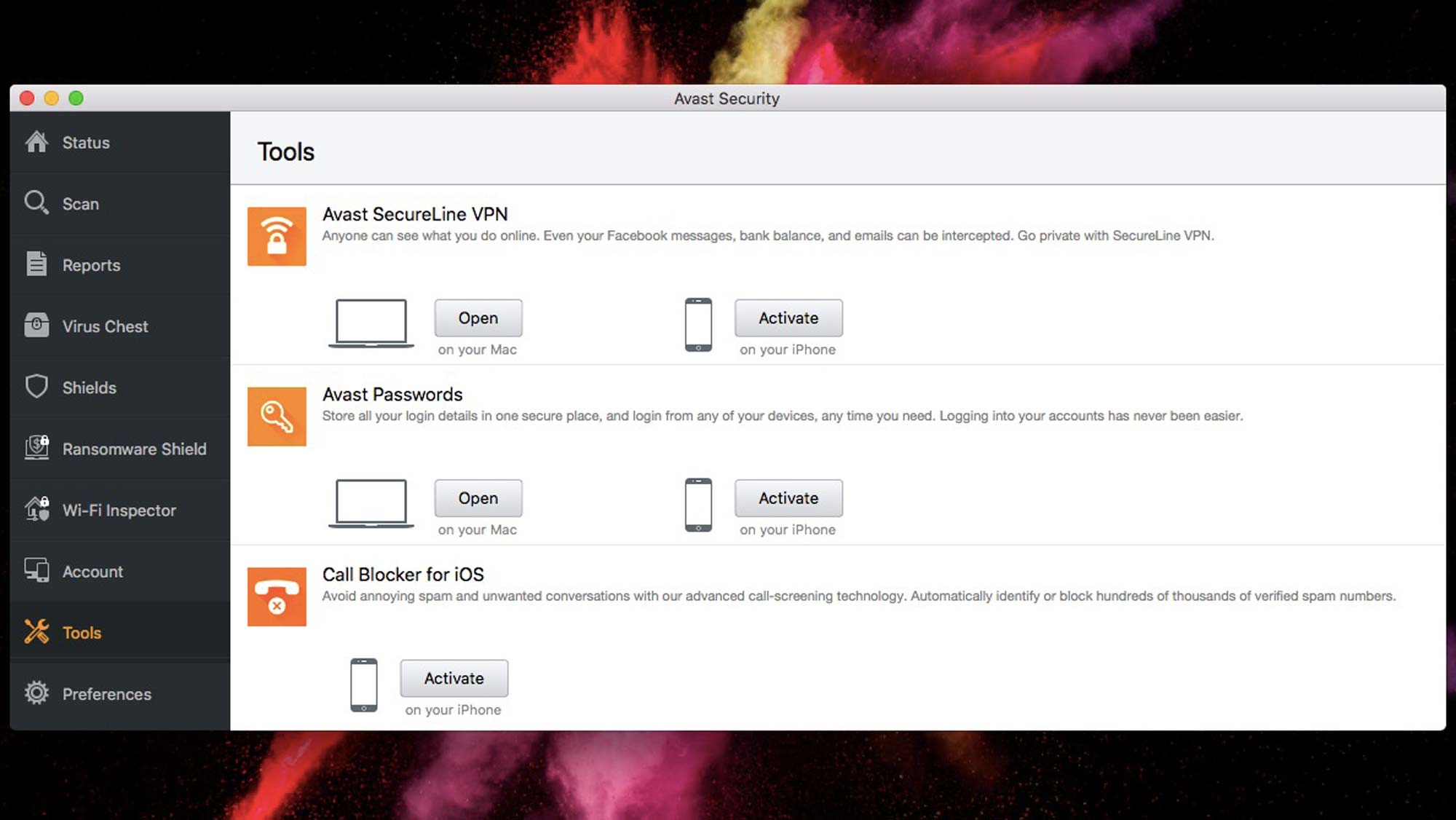Minimize the window with yellow button
Image resolution: width=1456 pixels, height=820 pixels.
51,98
